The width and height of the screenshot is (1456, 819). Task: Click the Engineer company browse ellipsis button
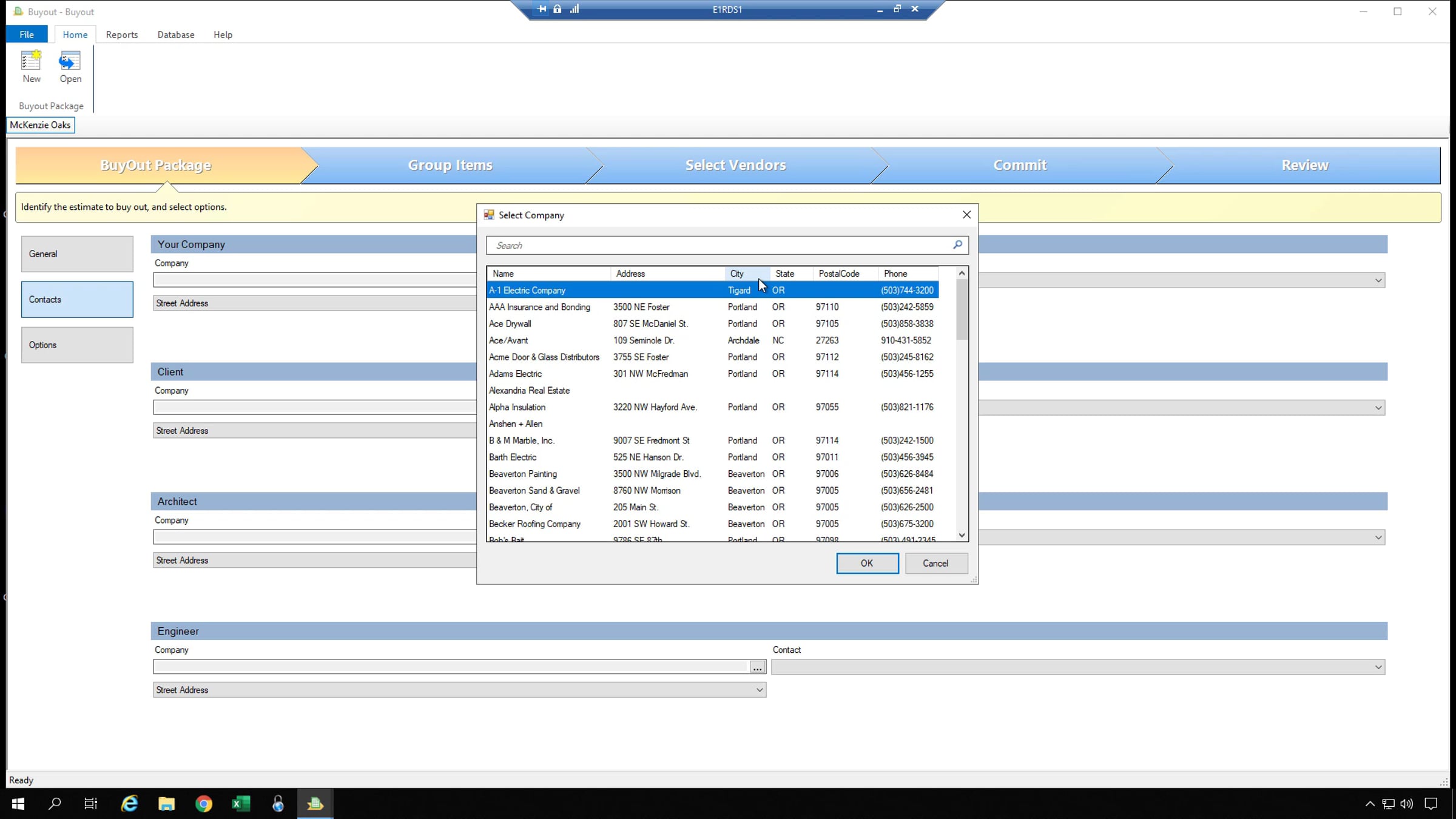[x=757, y=667]
